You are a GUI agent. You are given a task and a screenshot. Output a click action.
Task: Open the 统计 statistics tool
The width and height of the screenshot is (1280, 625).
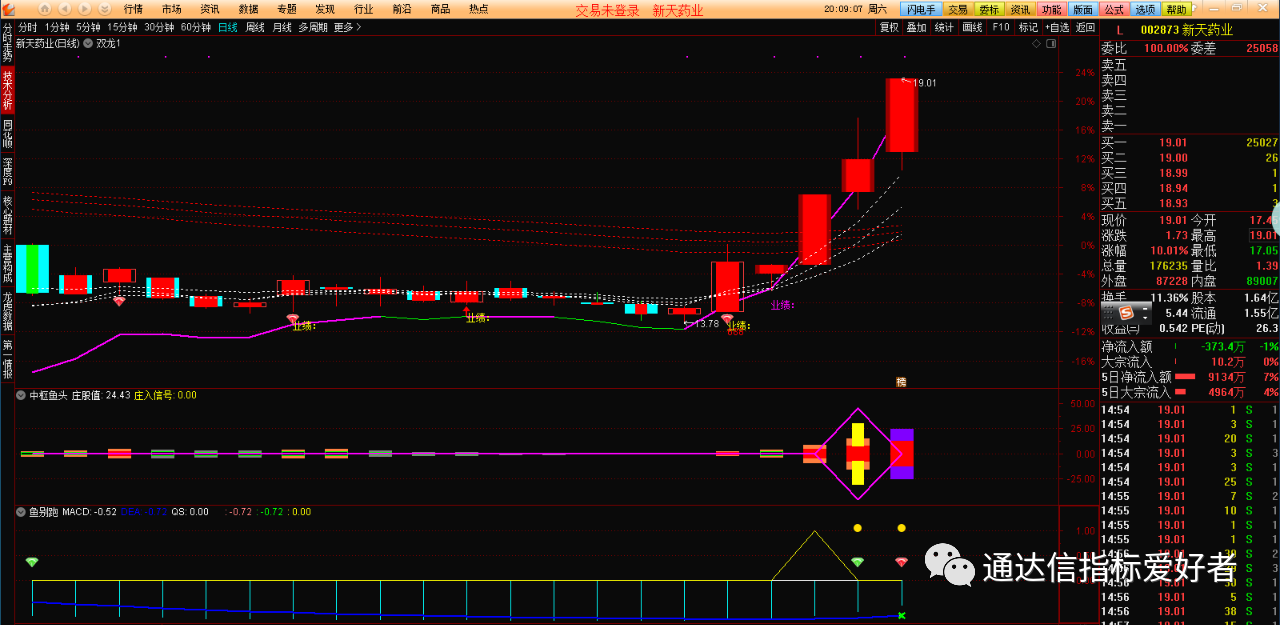tap(944, 27)
